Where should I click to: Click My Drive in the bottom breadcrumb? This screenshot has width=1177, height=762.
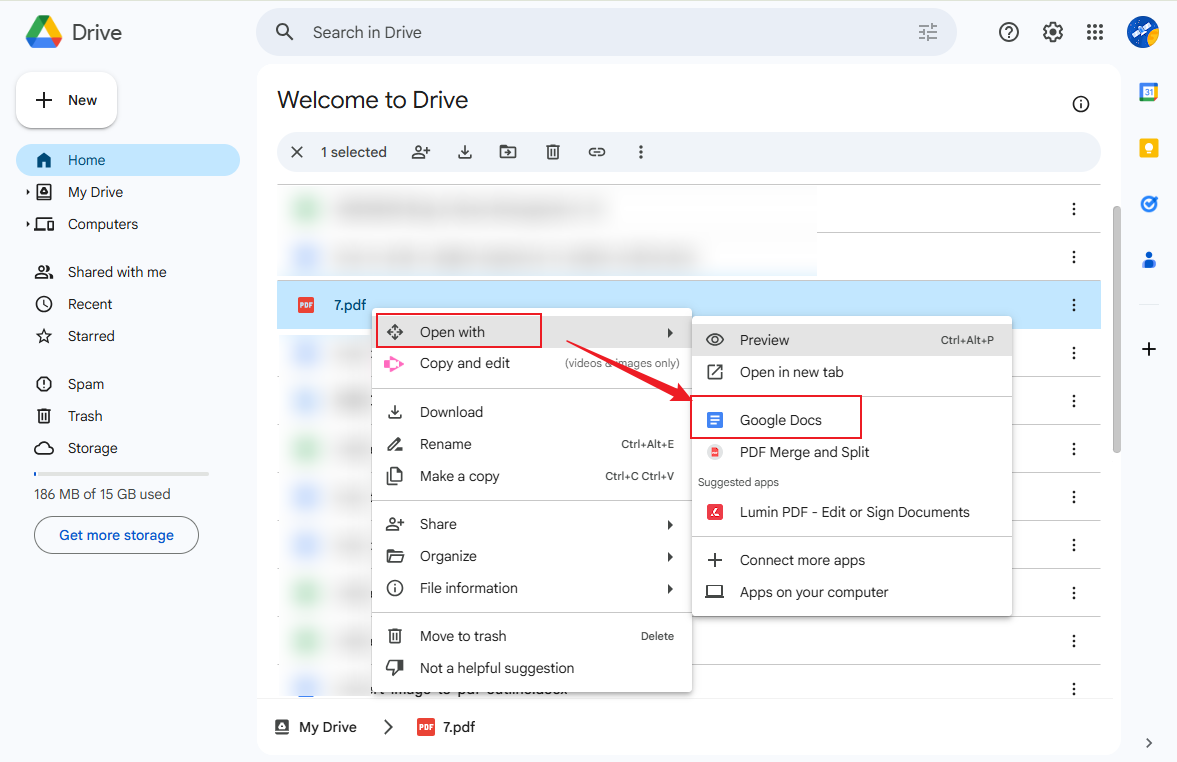328,727
